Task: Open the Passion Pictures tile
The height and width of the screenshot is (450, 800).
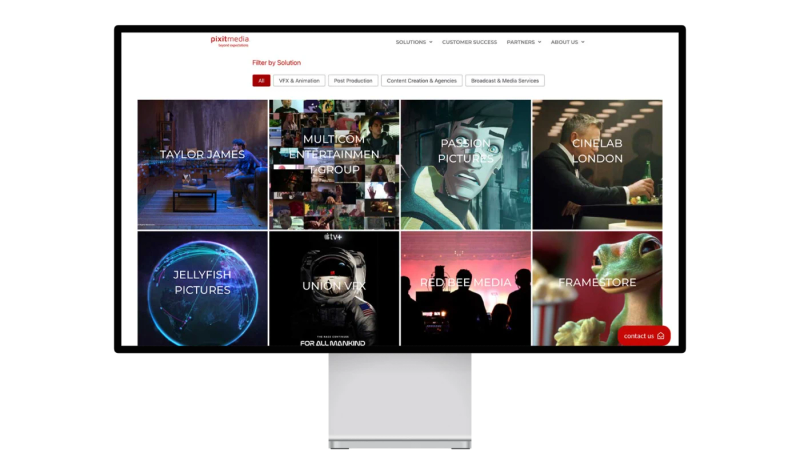Action: (466, 164)
